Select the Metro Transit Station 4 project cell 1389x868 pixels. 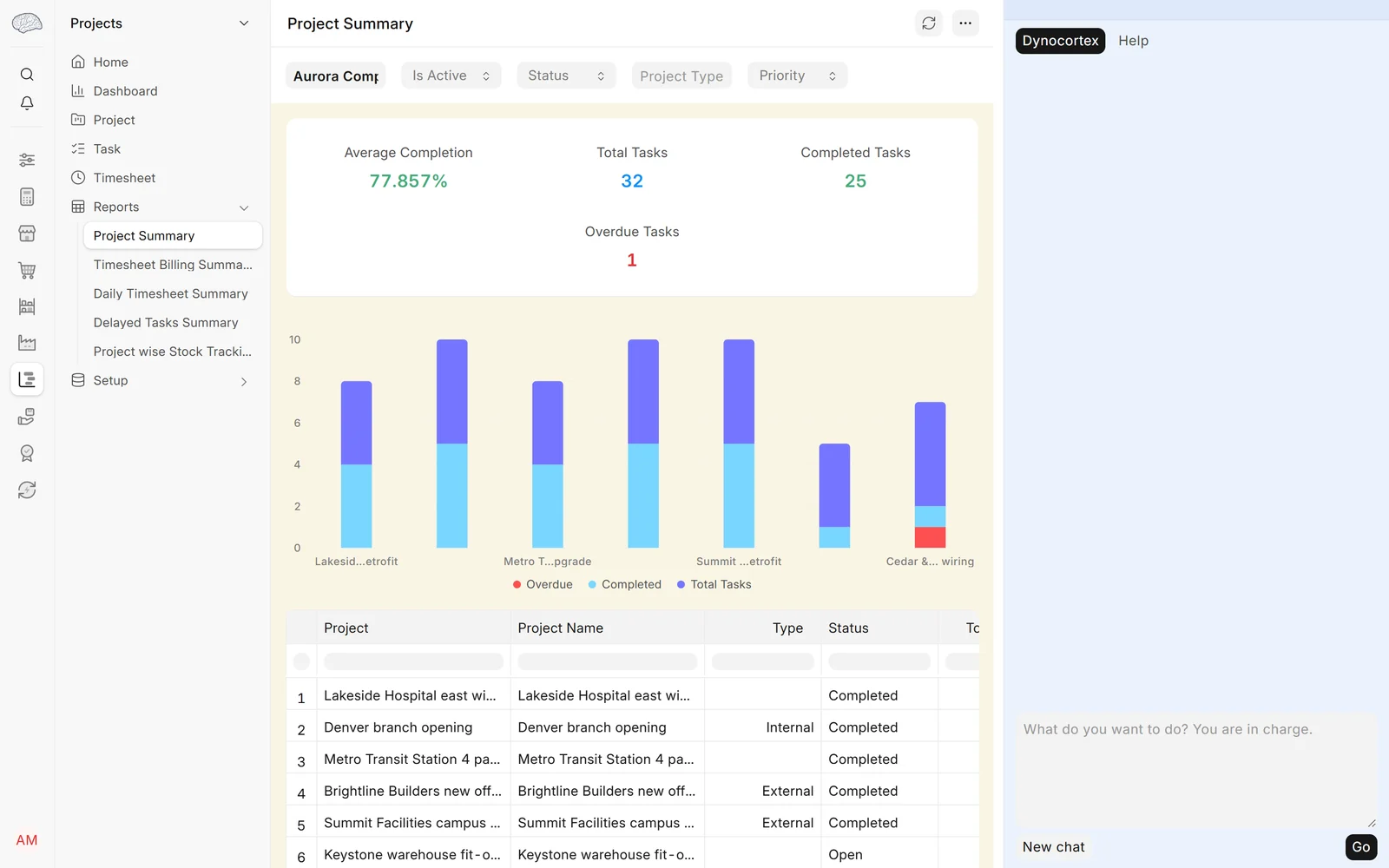click(413, 759)
